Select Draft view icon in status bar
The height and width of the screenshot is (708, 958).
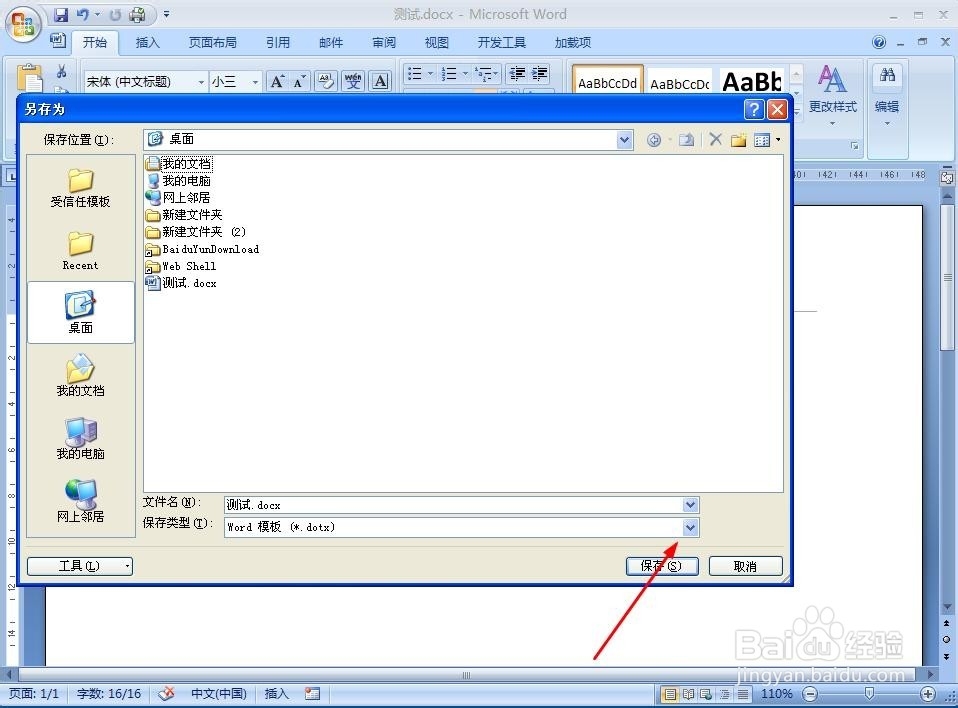click(743, 694)
